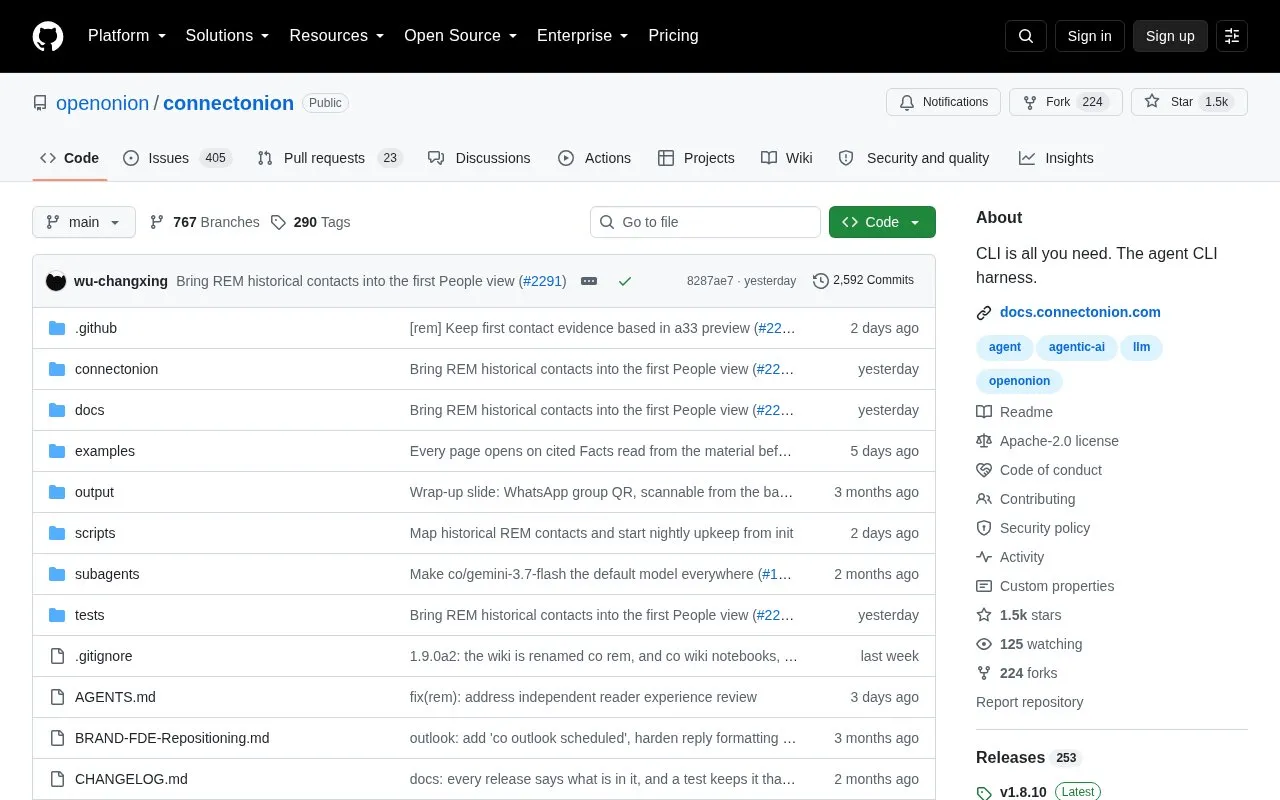The width and height of the screenshot is (1280, 800).
Task: View 290 Tags list
Action: point(310,222)
